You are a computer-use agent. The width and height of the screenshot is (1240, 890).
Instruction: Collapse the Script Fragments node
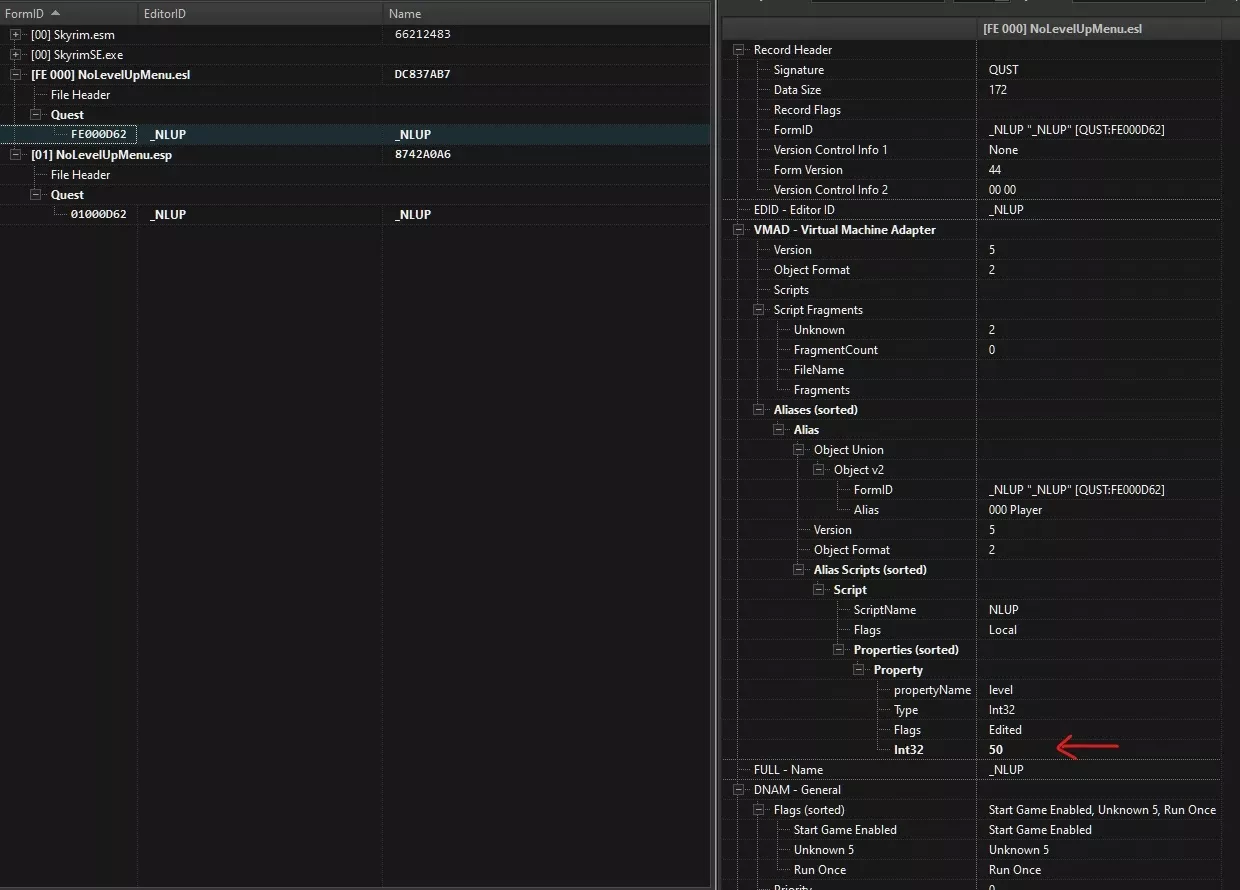(x=759, y=310)
